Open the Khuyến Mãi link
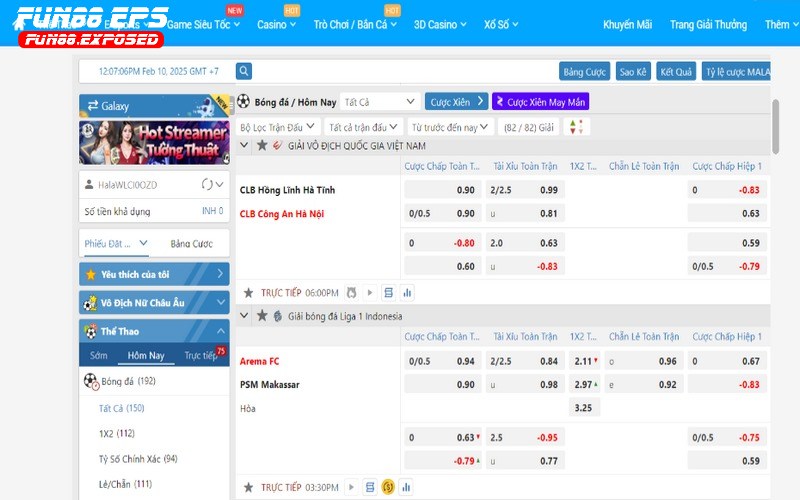800x500 pixels. [x=627, y=24]
